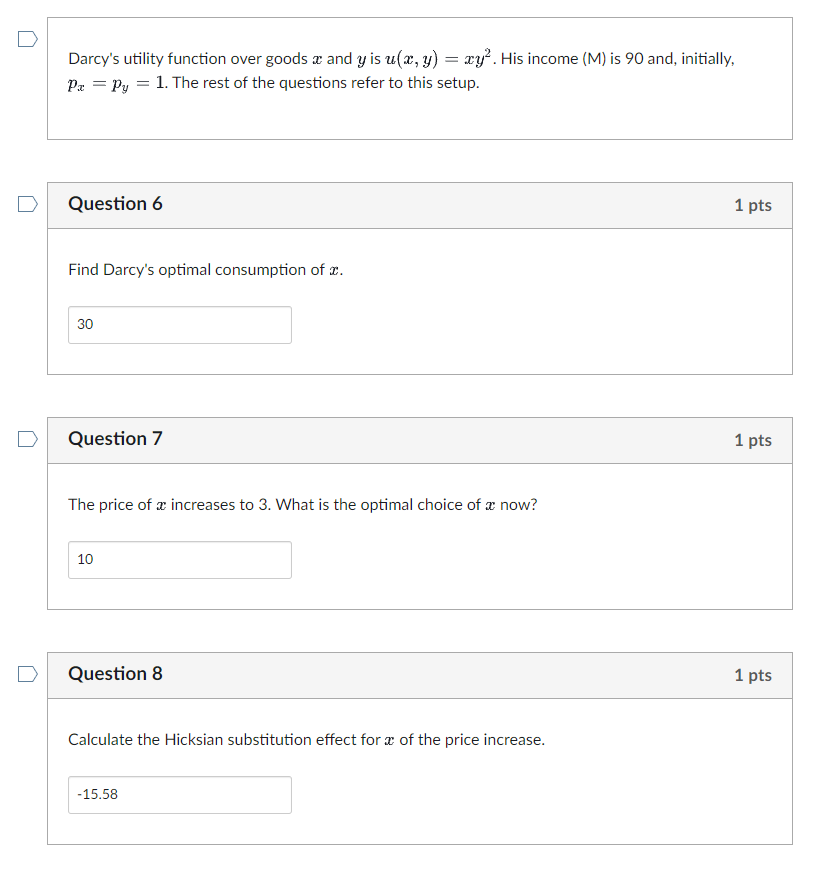831x874 pixels.
Task: Select the answer box showing 10
Action: [x=180, y=559]
